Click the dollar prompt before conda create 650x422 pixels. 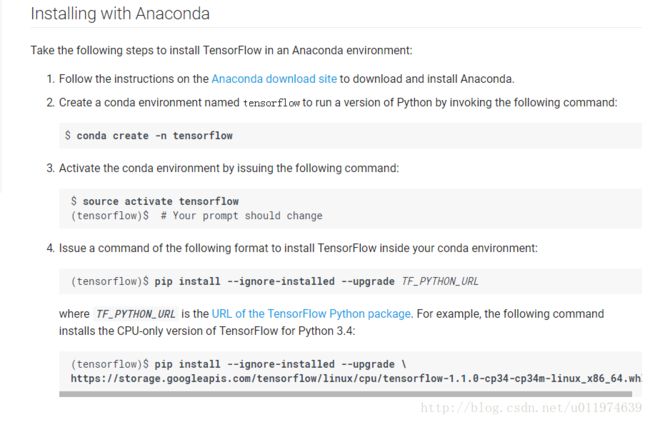[x=68, y=135]
